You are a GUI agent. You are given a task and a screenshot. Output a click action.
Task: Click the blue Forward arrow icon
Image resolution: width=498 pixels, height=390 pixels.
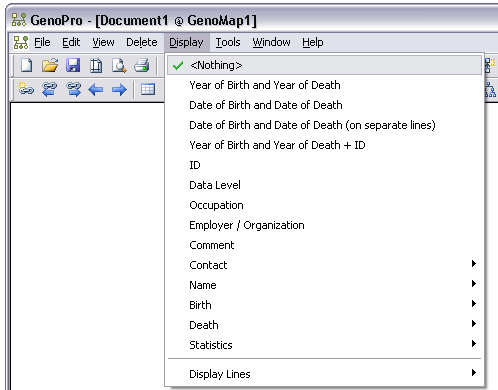click(119, 89)
